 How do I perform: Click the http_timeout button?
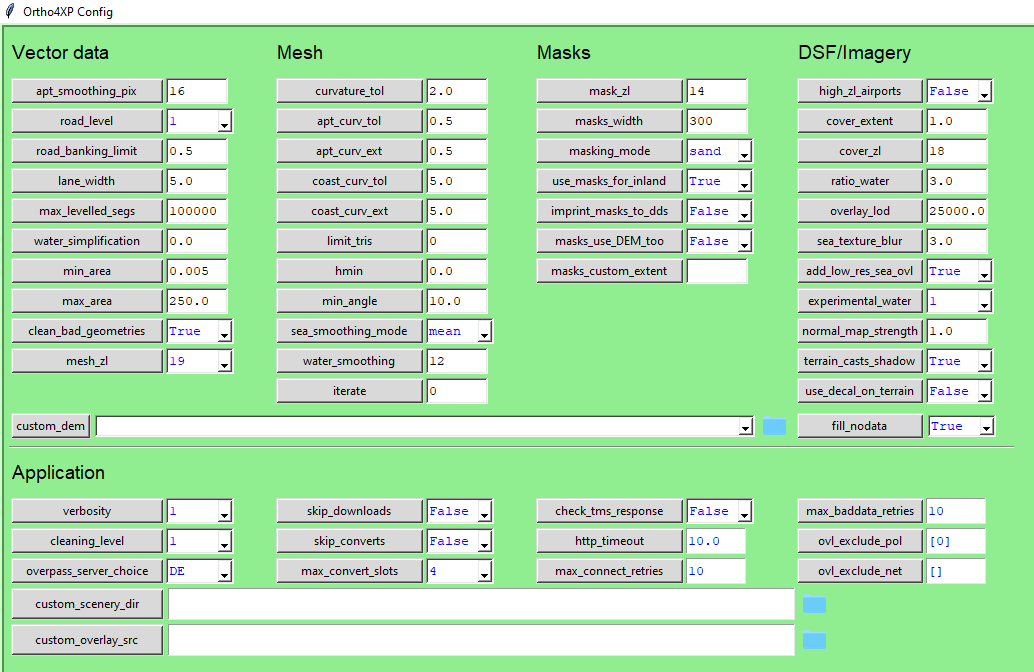coord(609,541)
